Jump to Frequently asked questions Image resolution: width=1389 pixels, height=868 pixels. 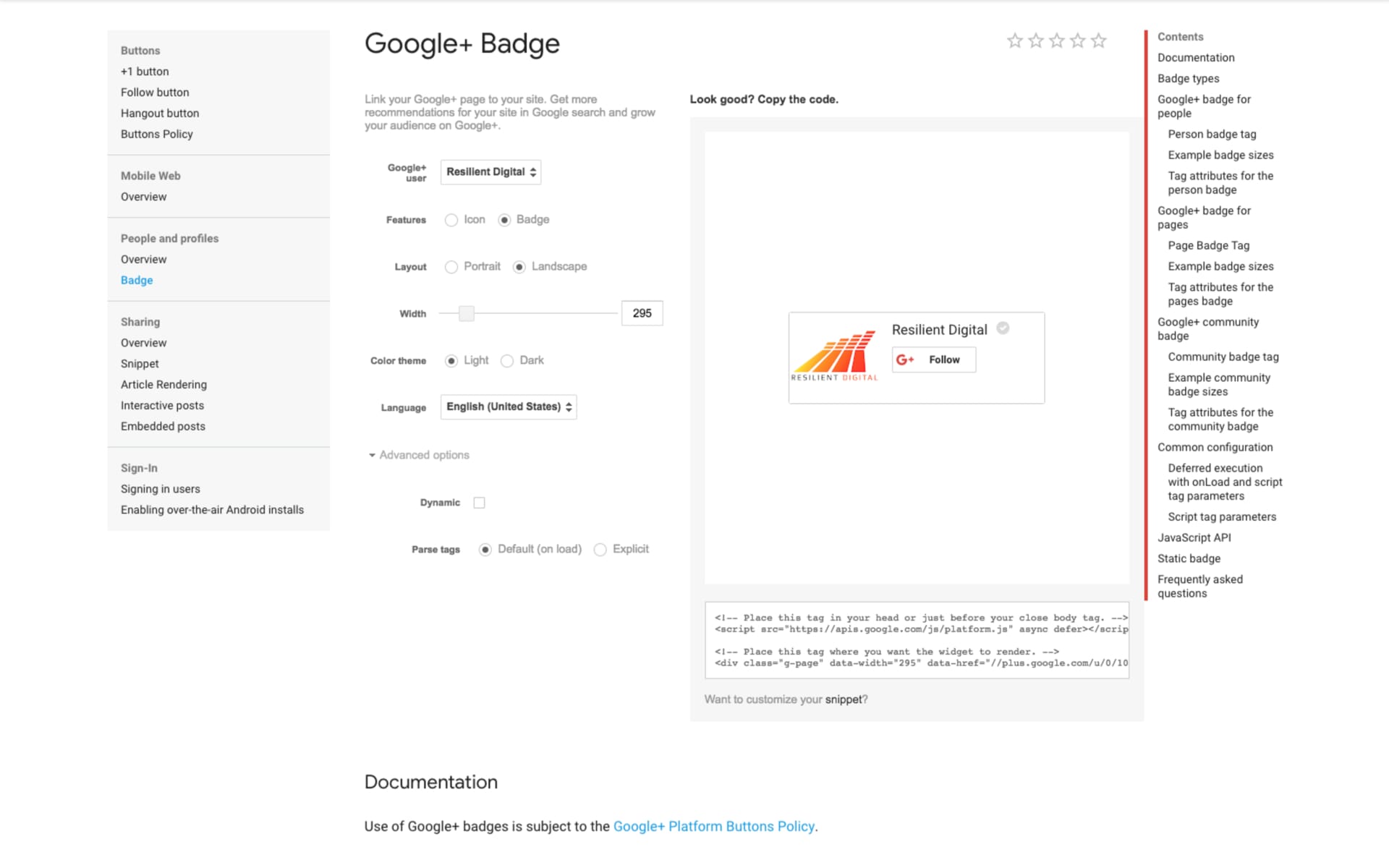coord(1200,587)
